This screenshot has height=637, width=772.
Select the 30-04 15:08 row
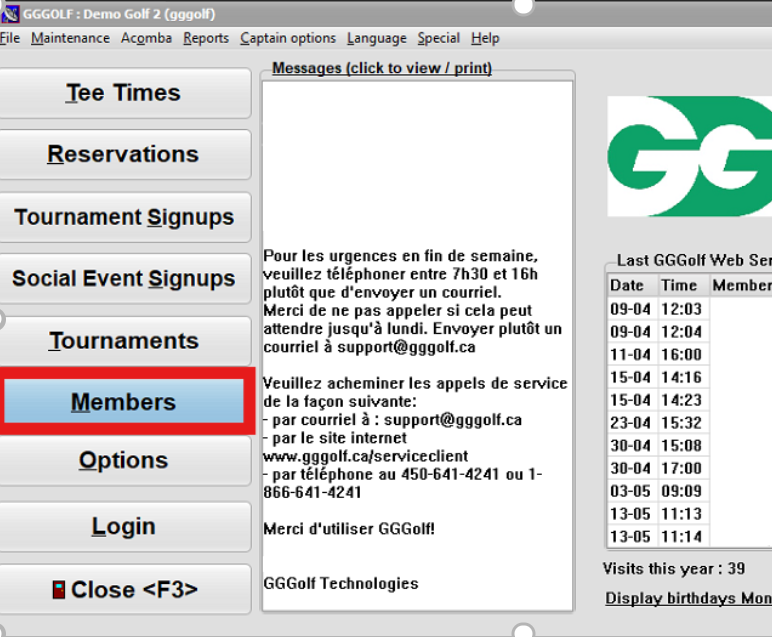689,446
